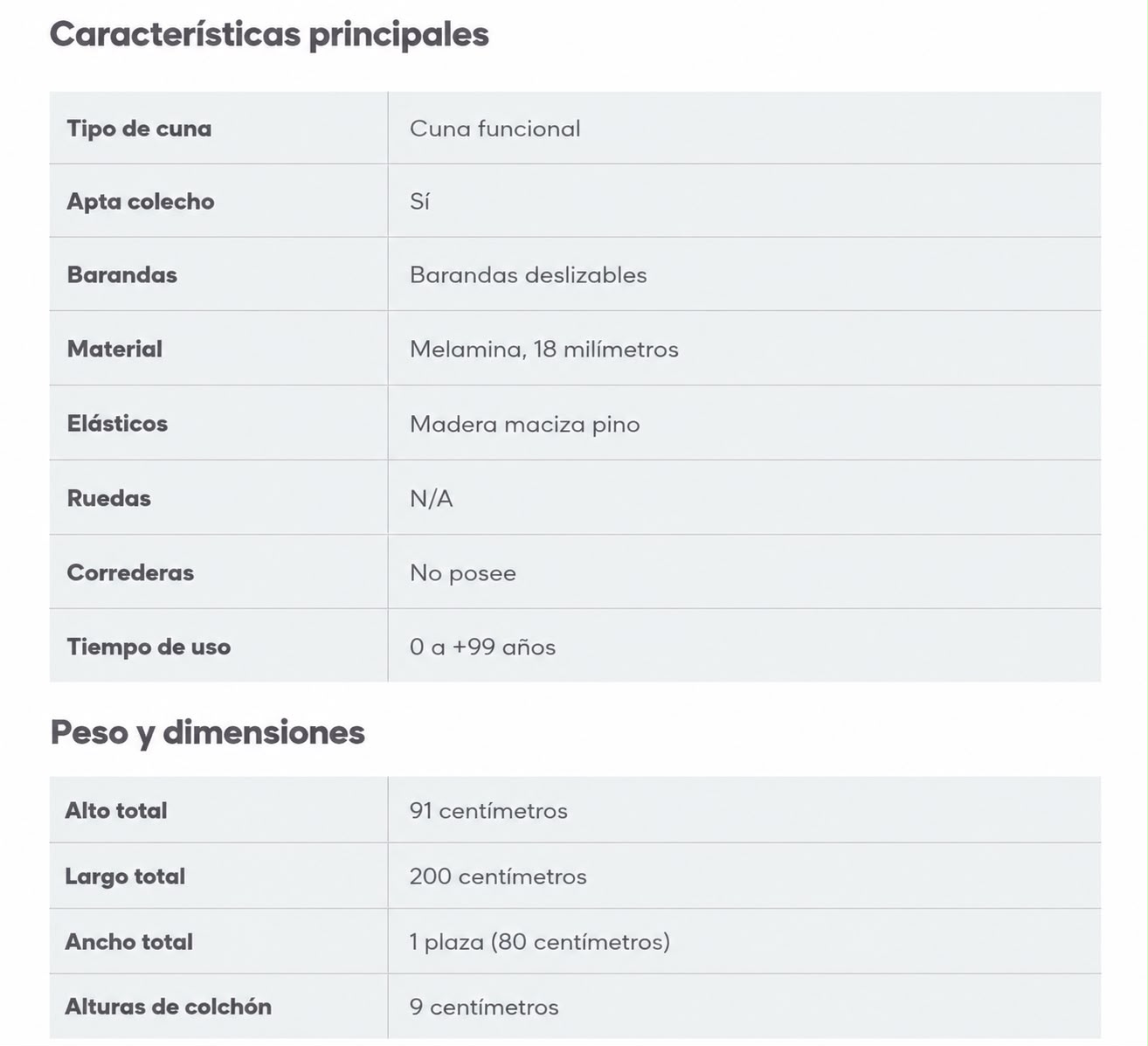The image size is (1148, 1046).
Task: Click the No posee value
Action: 462,573
